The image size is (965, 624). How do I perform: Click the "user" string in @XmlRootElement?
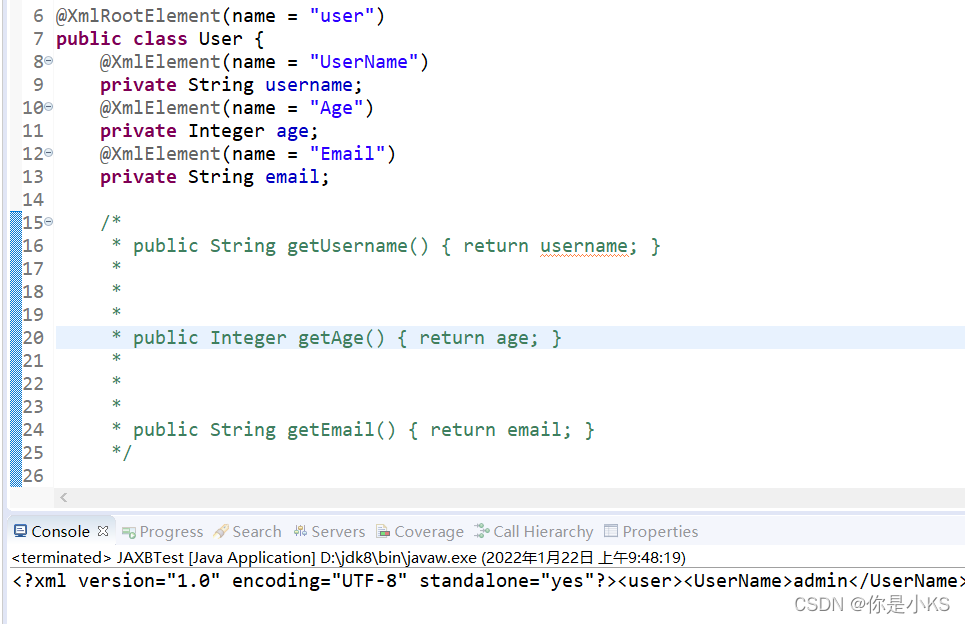tap(342, 15)
